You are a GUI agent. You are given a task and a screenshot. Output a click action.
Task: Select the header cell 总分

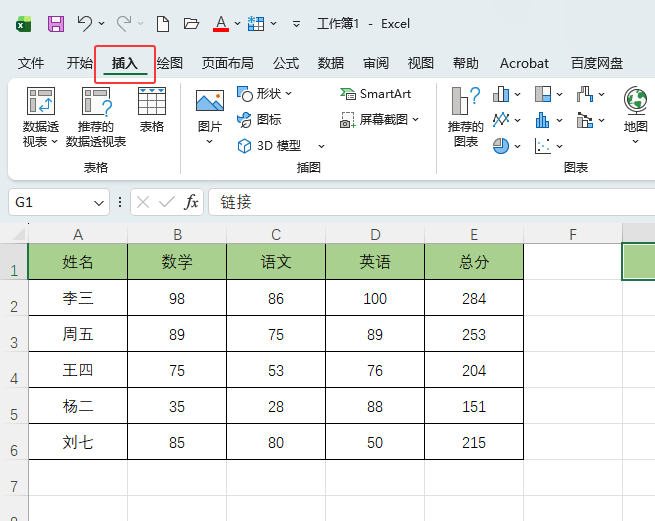tap(474, 262)
